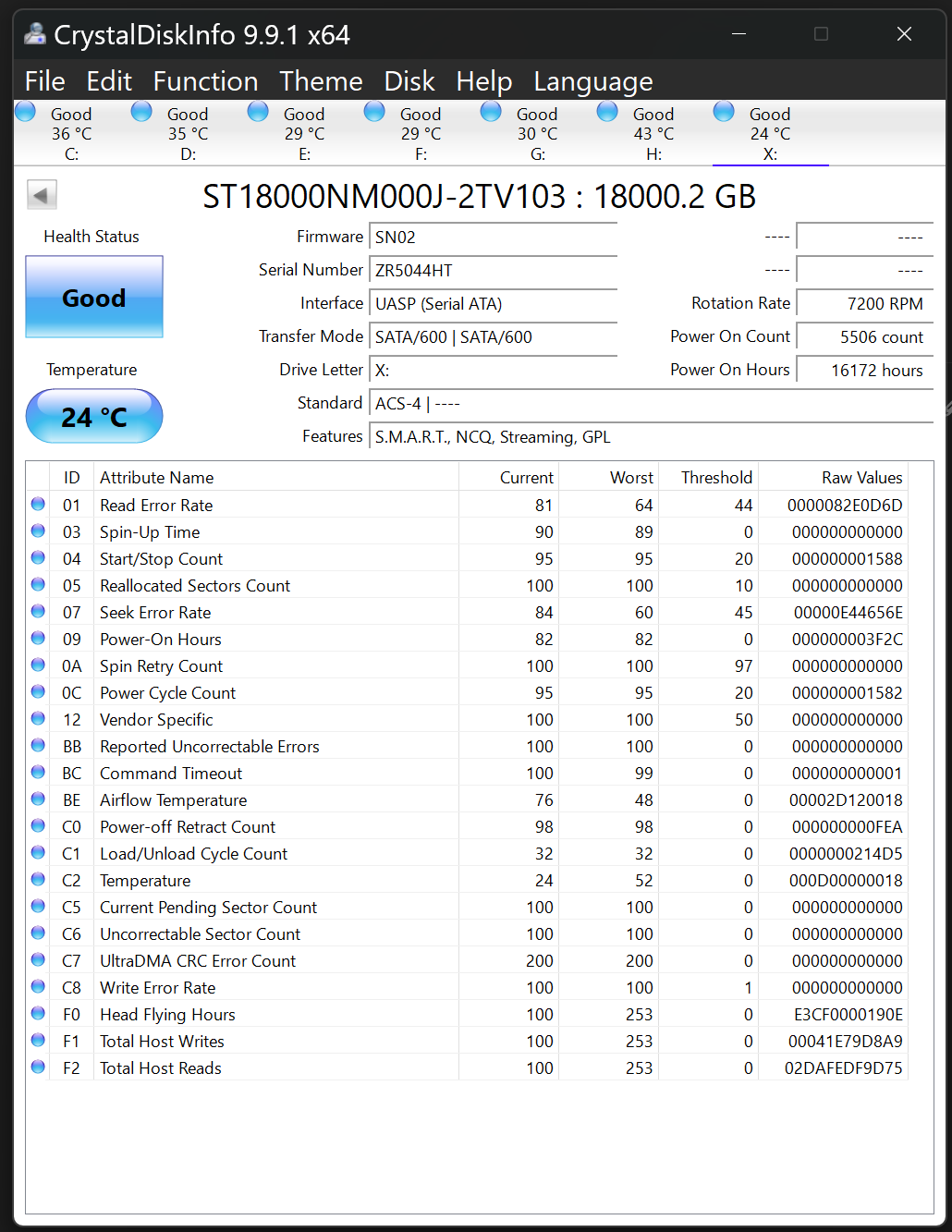Open the Theme menu
Image resolution: width=952 pixels, height=1232 pixels.
click(x=321, y=81)
